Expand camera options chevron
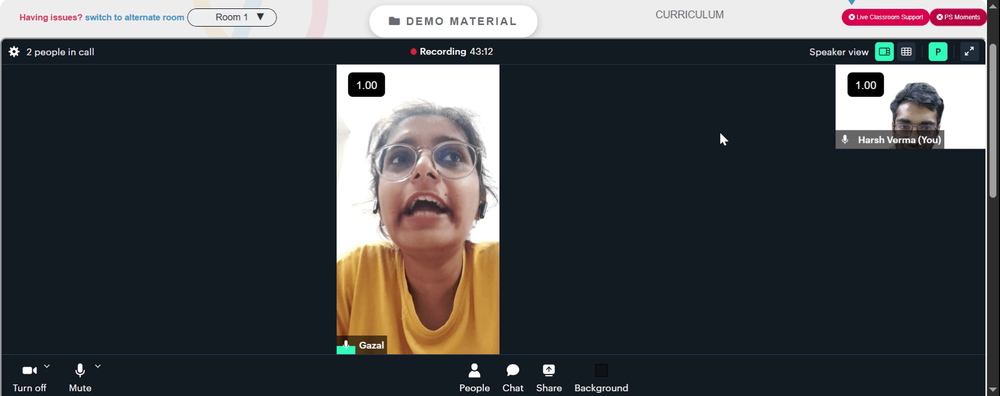This screenshot has height=396, width=1000. 47,367
